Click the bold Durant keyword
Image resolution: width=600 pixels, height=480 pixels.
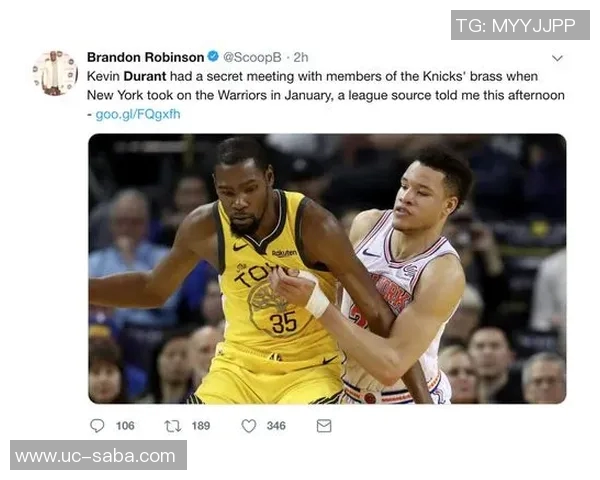pyautogui.click(x=145, y=76)
